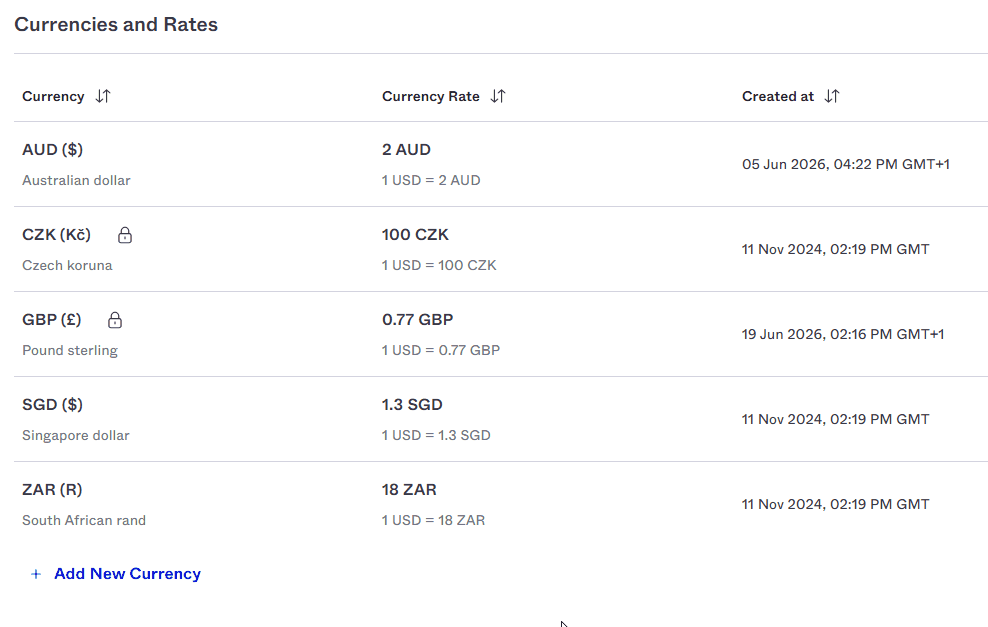Sort by Currency column arrows icon
Viewport: 988px width, 627px height.
pyautogui.click(x=103, y=96)
